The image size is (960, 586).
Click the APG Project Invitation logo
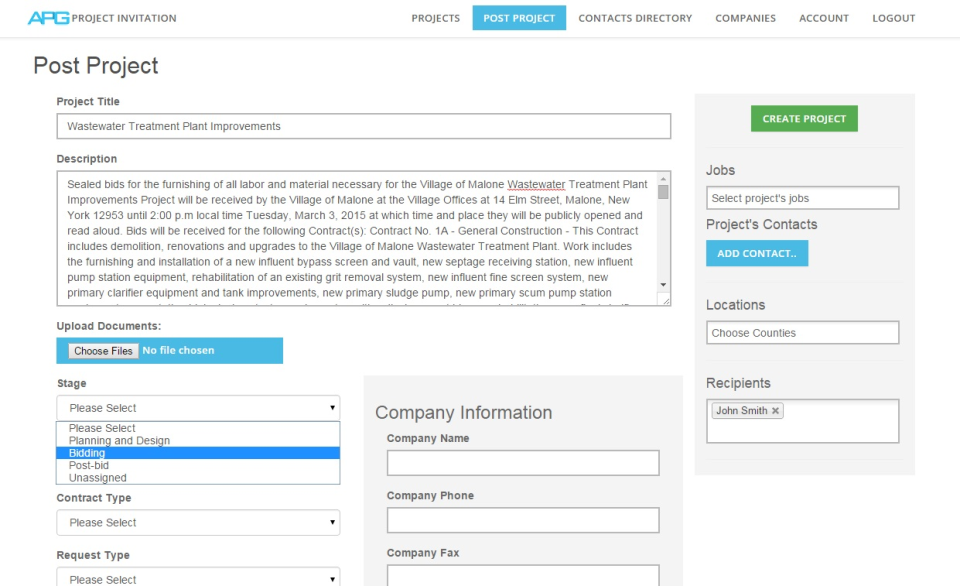102,18
